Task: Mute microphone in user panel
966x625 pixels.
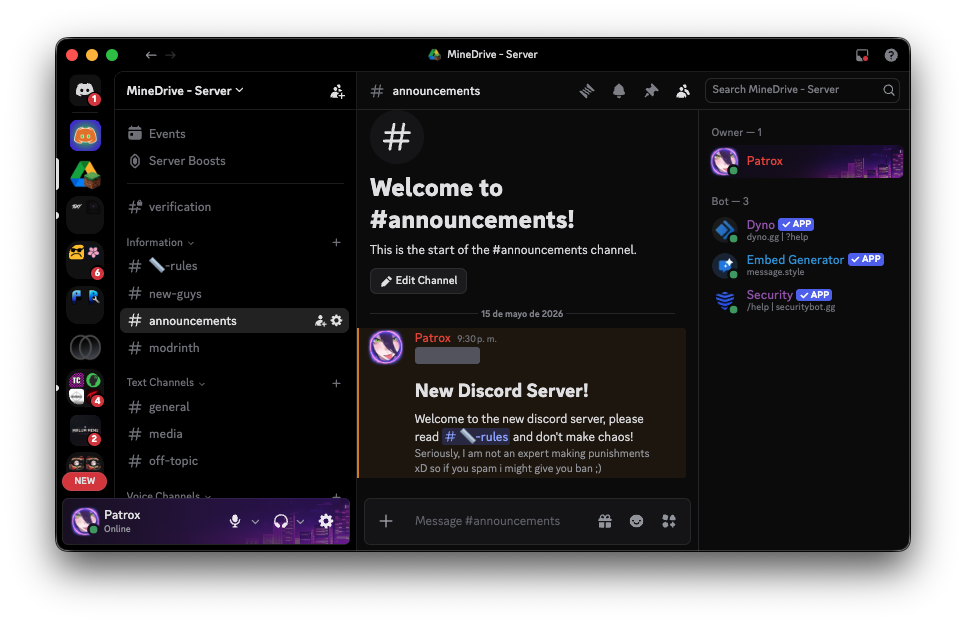Action: click(x=235, y=521)
